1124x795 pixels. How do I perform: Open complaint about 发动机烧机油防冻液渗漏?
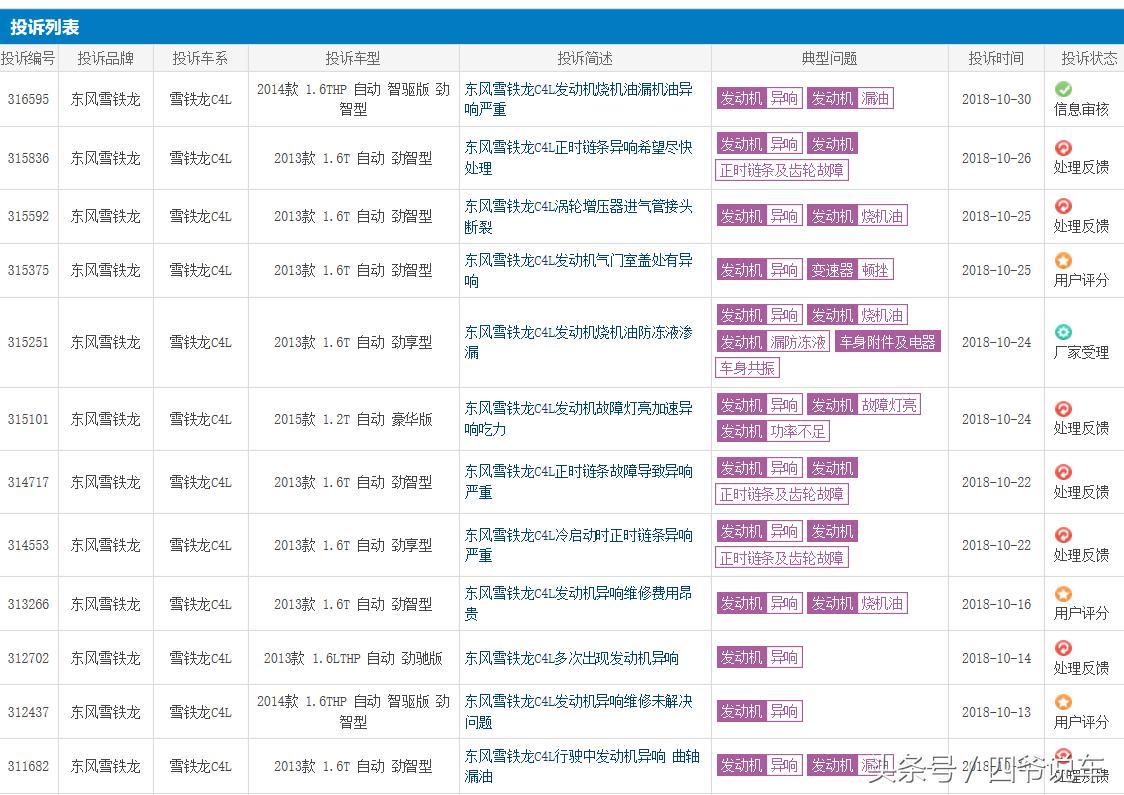click(x=578, y=342)
